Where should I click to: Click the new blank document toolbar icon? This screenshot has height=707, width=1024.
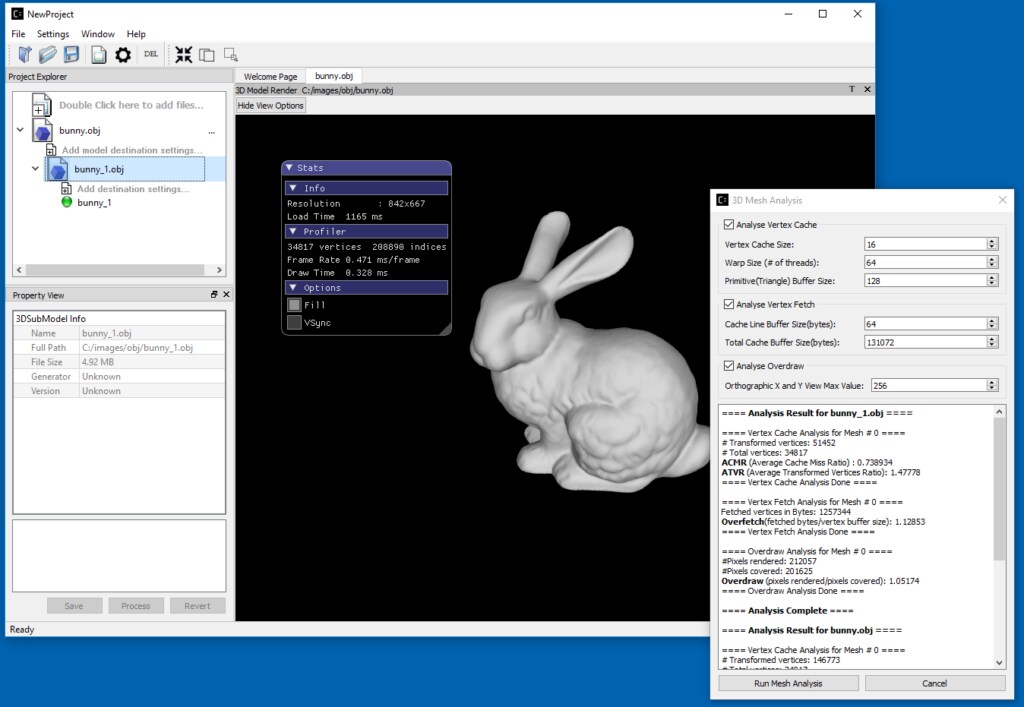pyautogui.click(x=99, y=55)
